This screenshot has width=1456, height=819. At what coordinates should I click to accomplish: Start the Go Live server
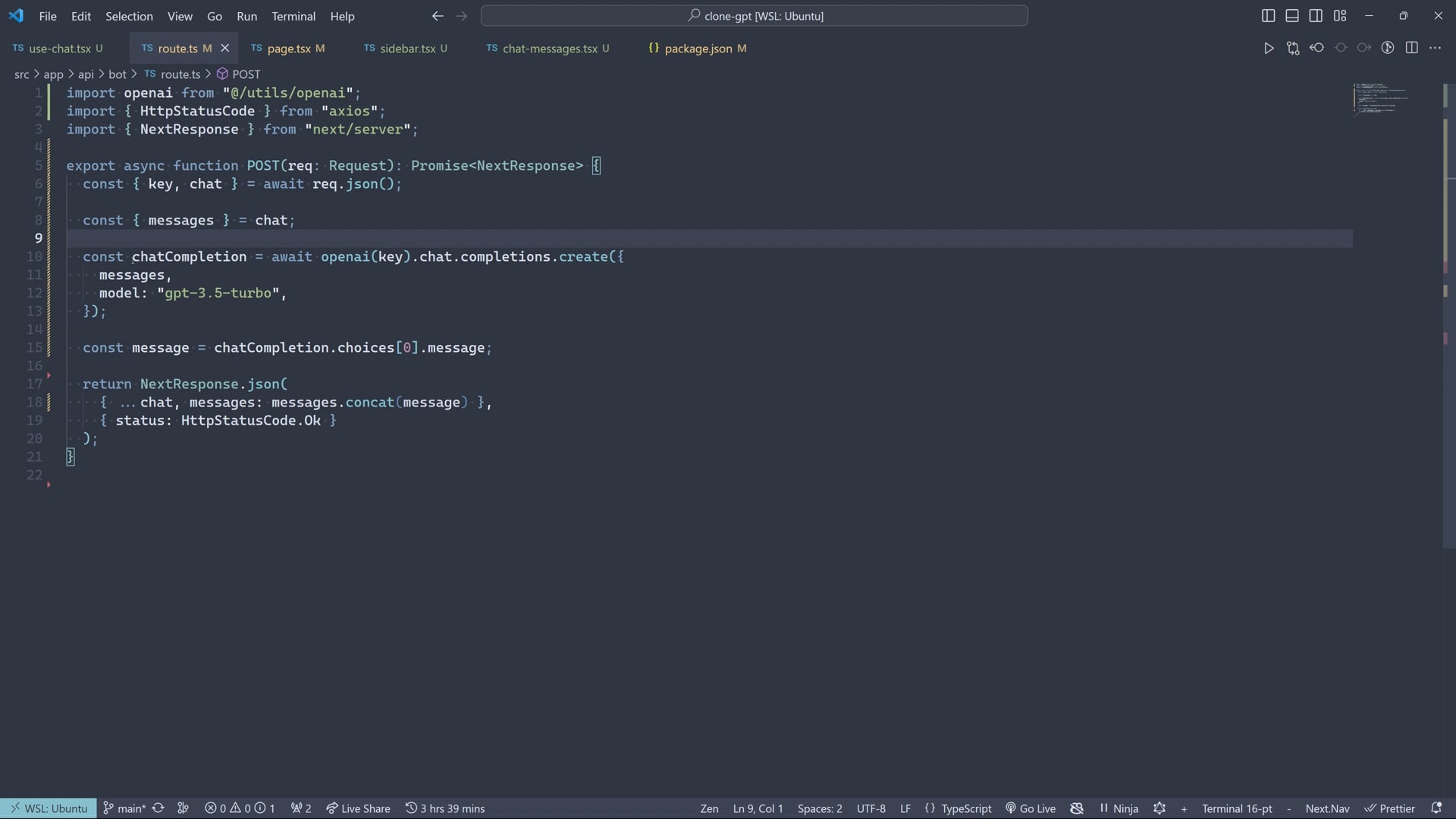coord(1031,808)
